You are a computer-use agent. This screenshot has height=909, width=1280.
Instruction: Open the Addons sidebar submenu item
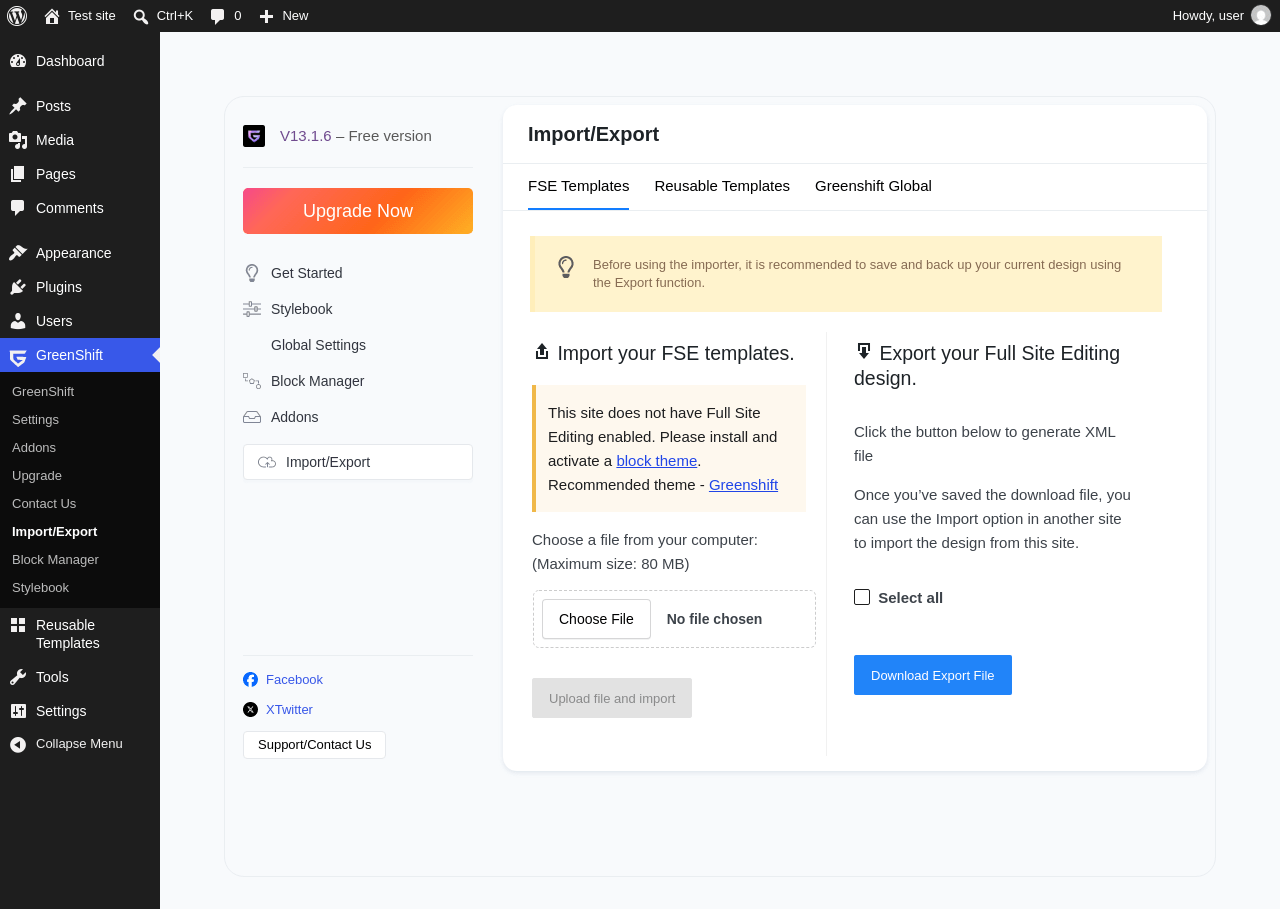click(x=34, y=448)
